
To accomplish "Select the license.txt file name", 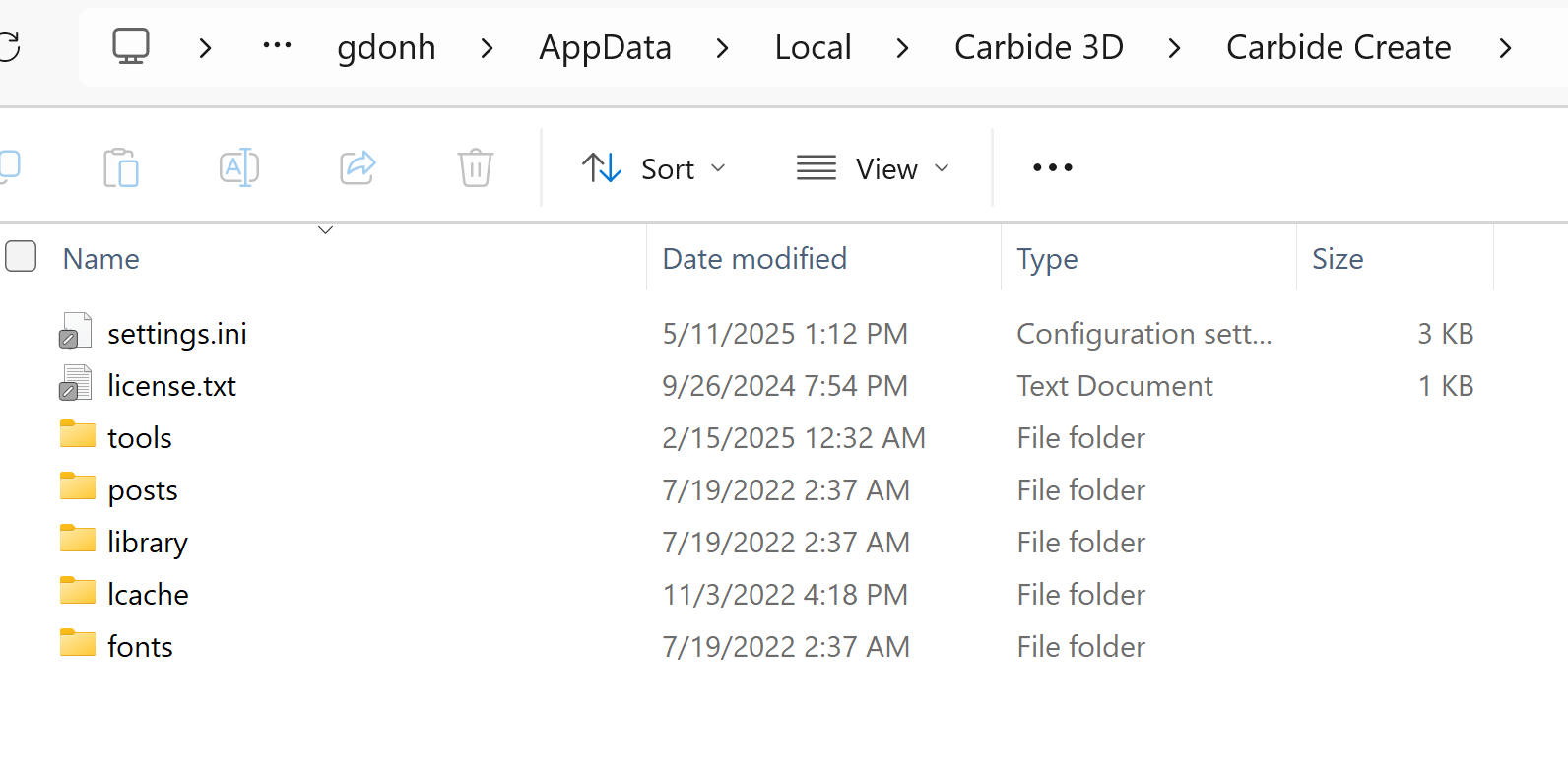I will 171,386.
